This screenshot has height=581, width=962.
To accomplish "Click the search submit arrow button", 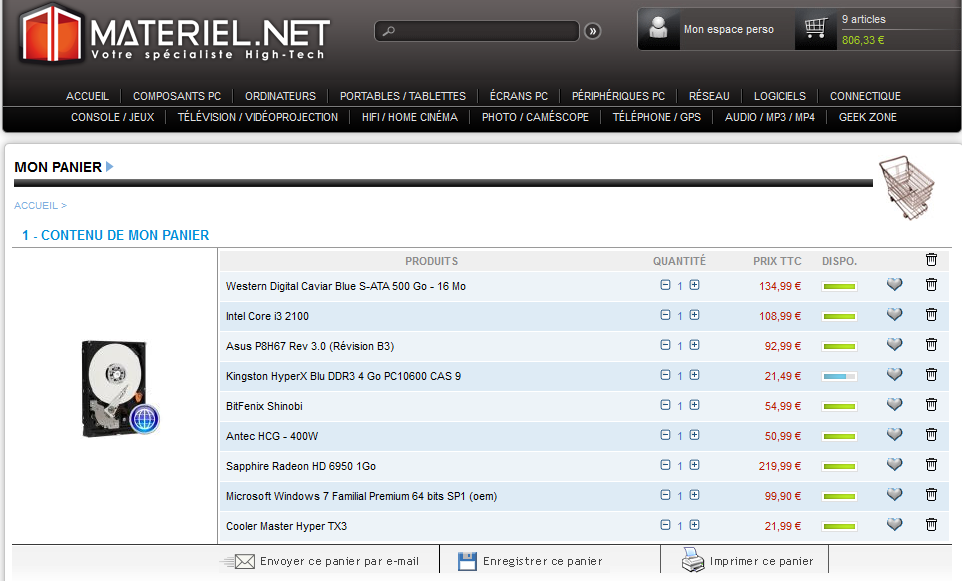I will point(593,32).
